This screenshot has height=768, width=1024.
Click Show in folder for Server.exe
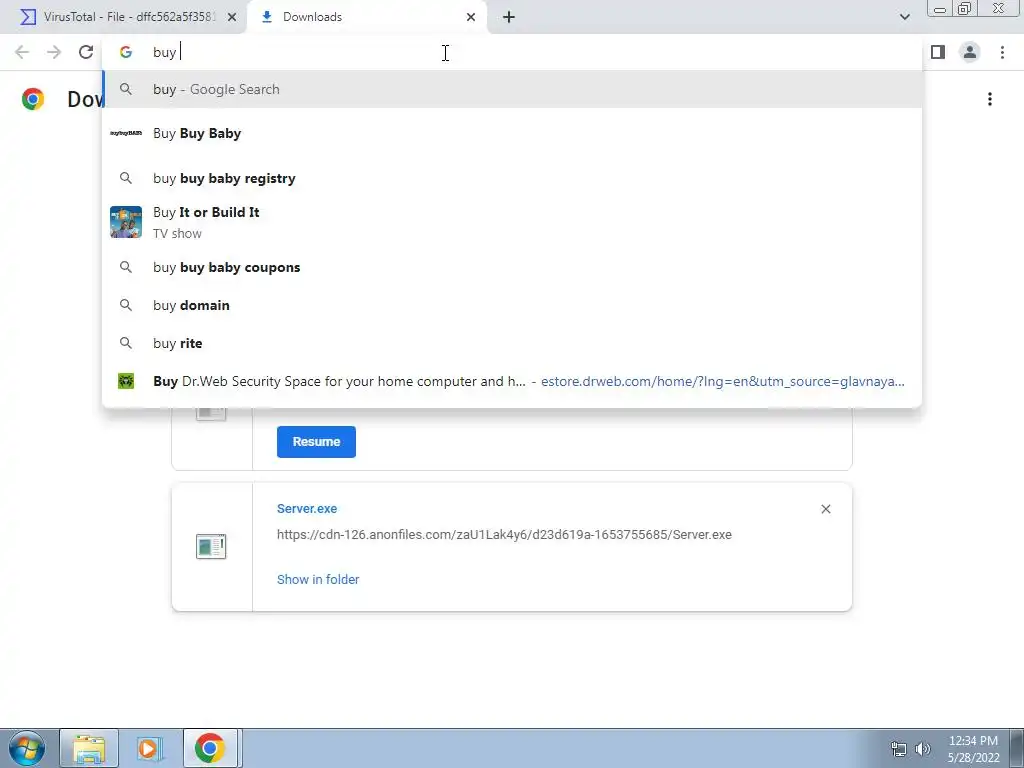pyautogui.click(x=318, y=579)
